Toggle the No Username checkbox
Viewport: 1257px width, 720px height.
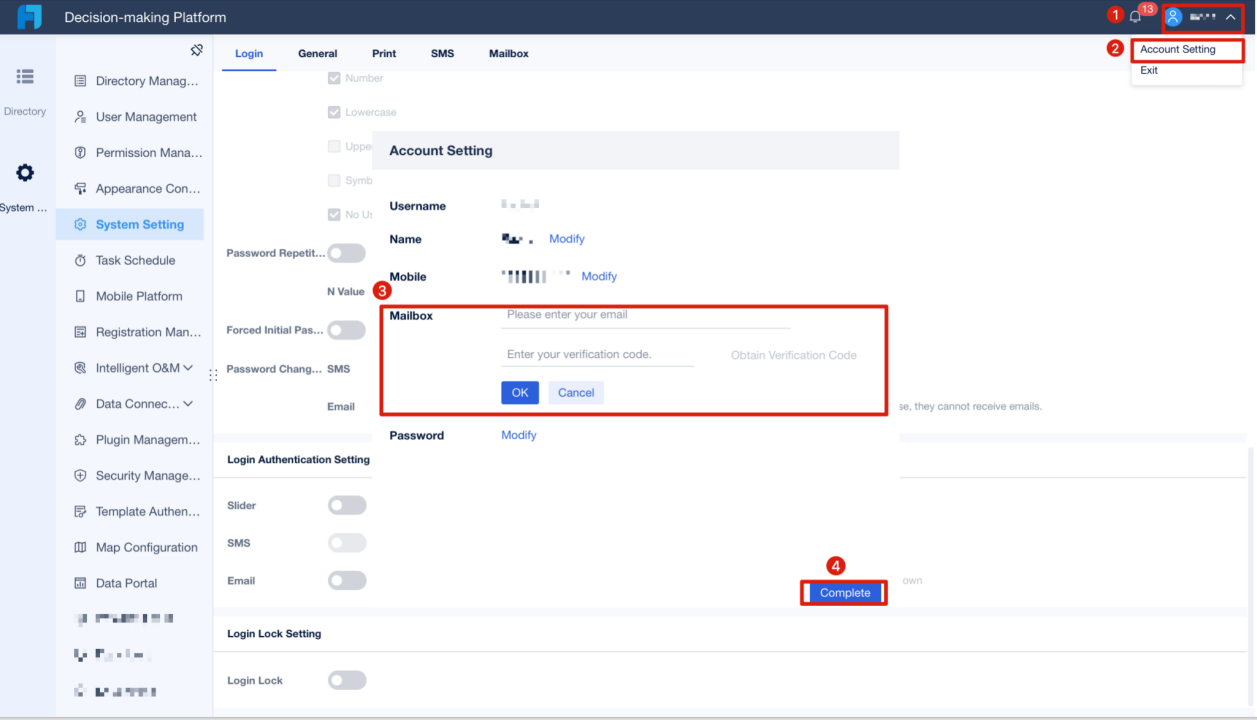[334, 214]
